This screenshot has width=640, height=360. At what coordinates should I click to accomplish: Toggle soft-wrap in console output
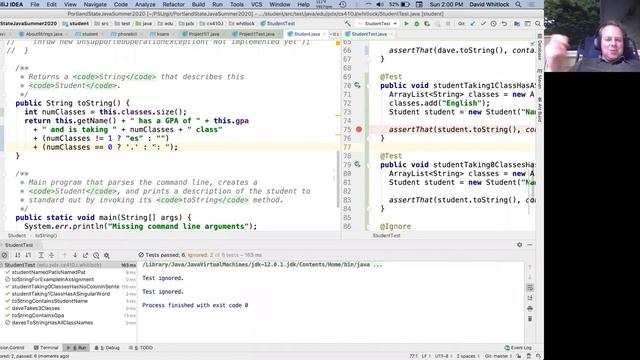tap(530, 288)
